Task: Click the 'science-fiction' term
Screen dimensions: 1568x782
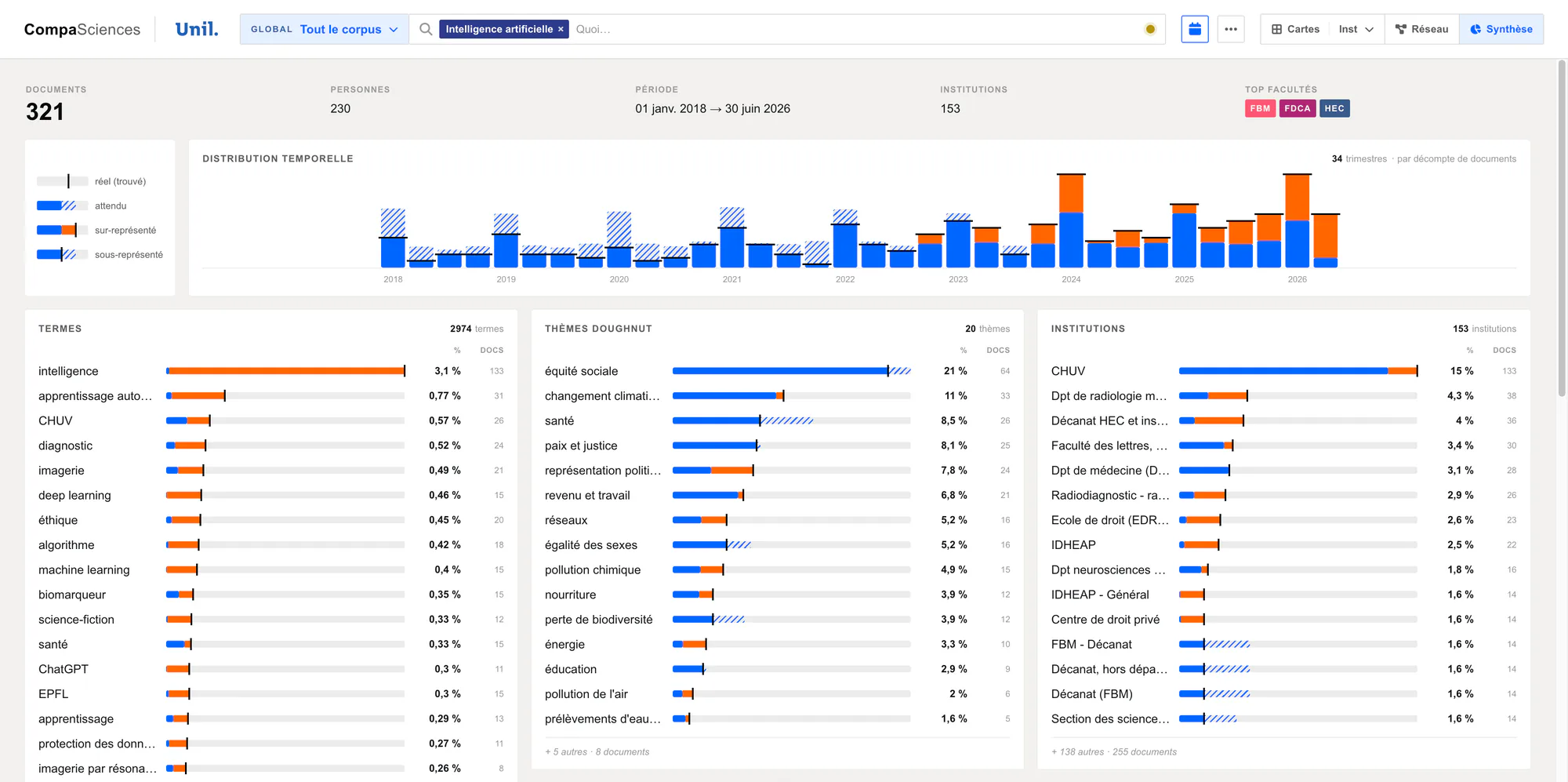Action: click(x=76, y=620)
